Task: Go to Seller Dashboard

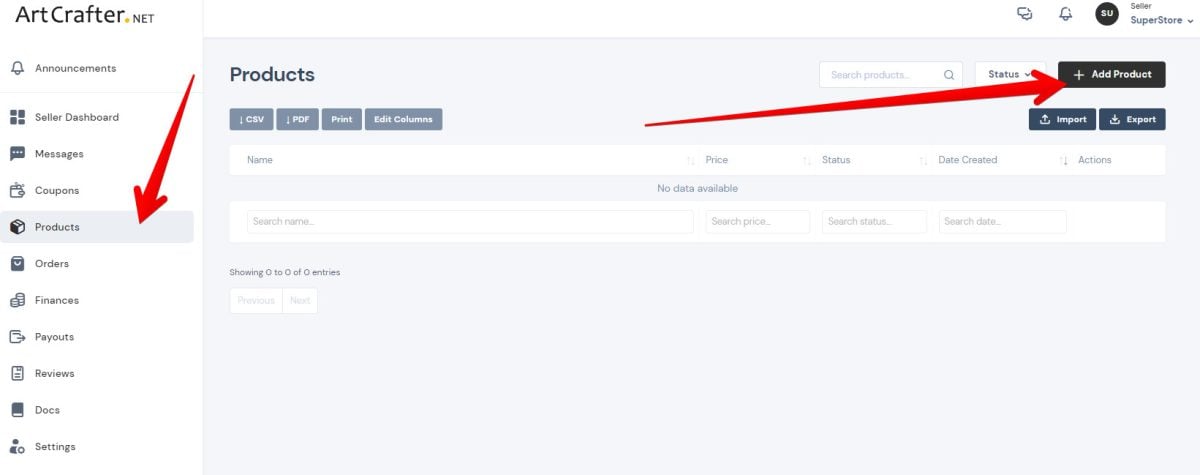Action: click(77, 117)
